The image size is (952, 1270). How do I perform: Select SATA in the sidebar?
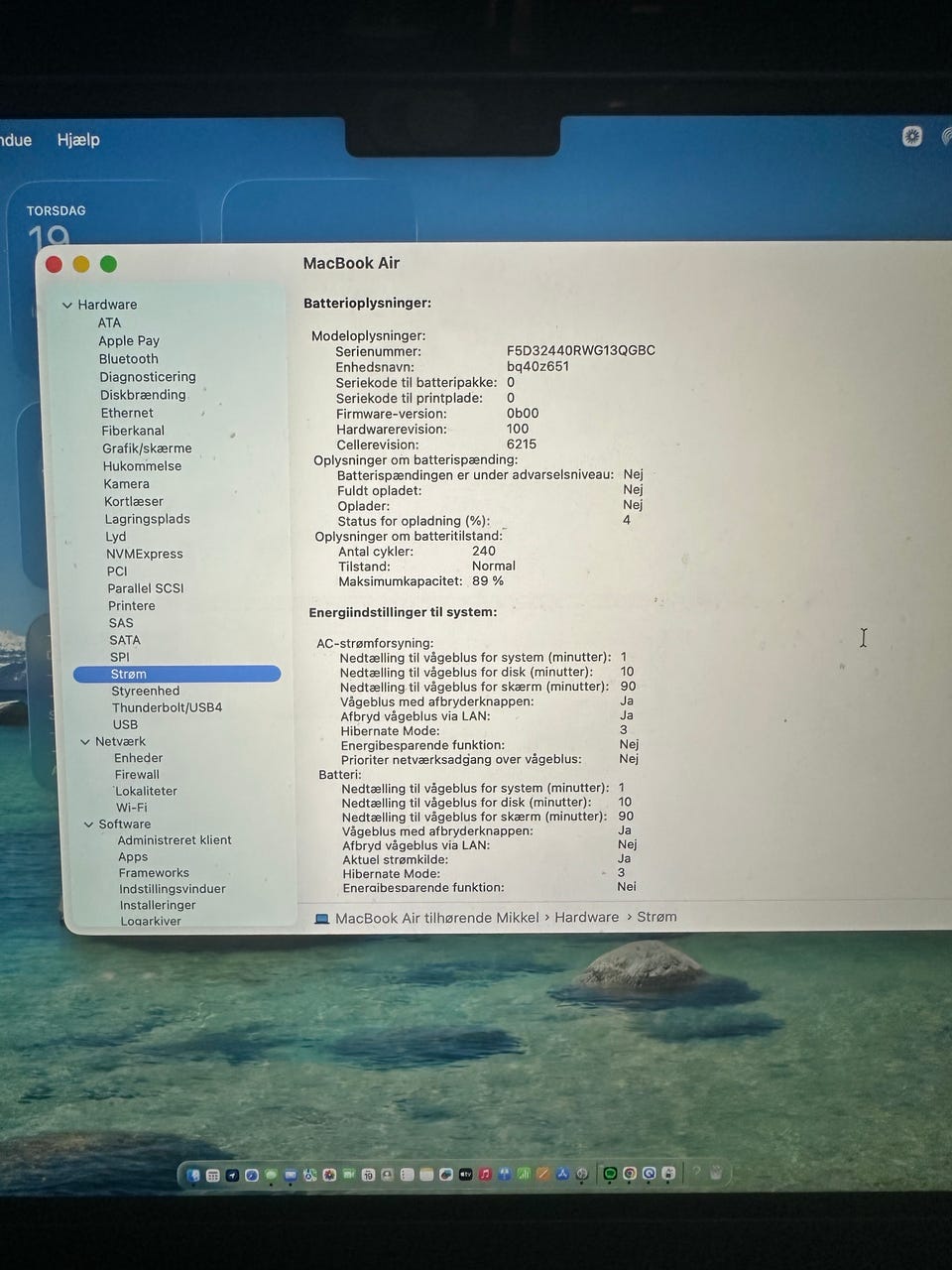coord(125,640)
